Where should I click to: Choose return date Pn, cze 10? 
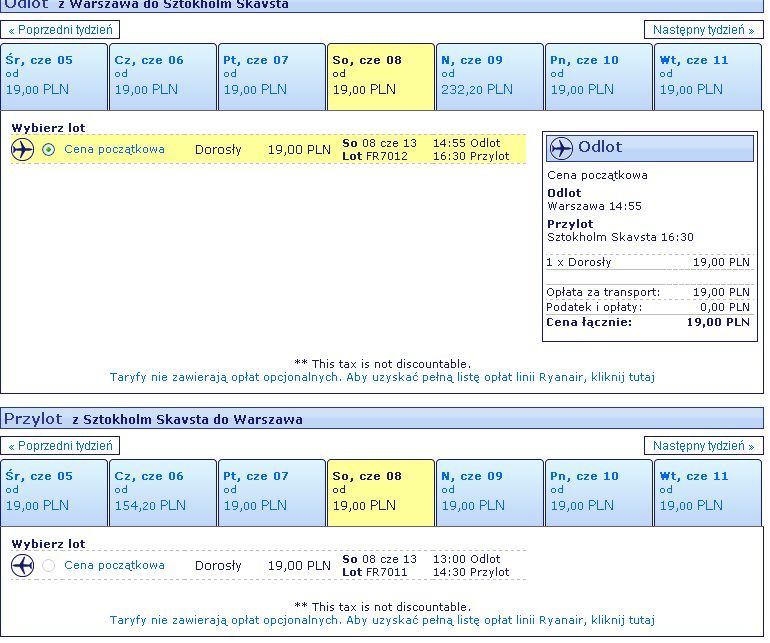click(x=599, y=493)
